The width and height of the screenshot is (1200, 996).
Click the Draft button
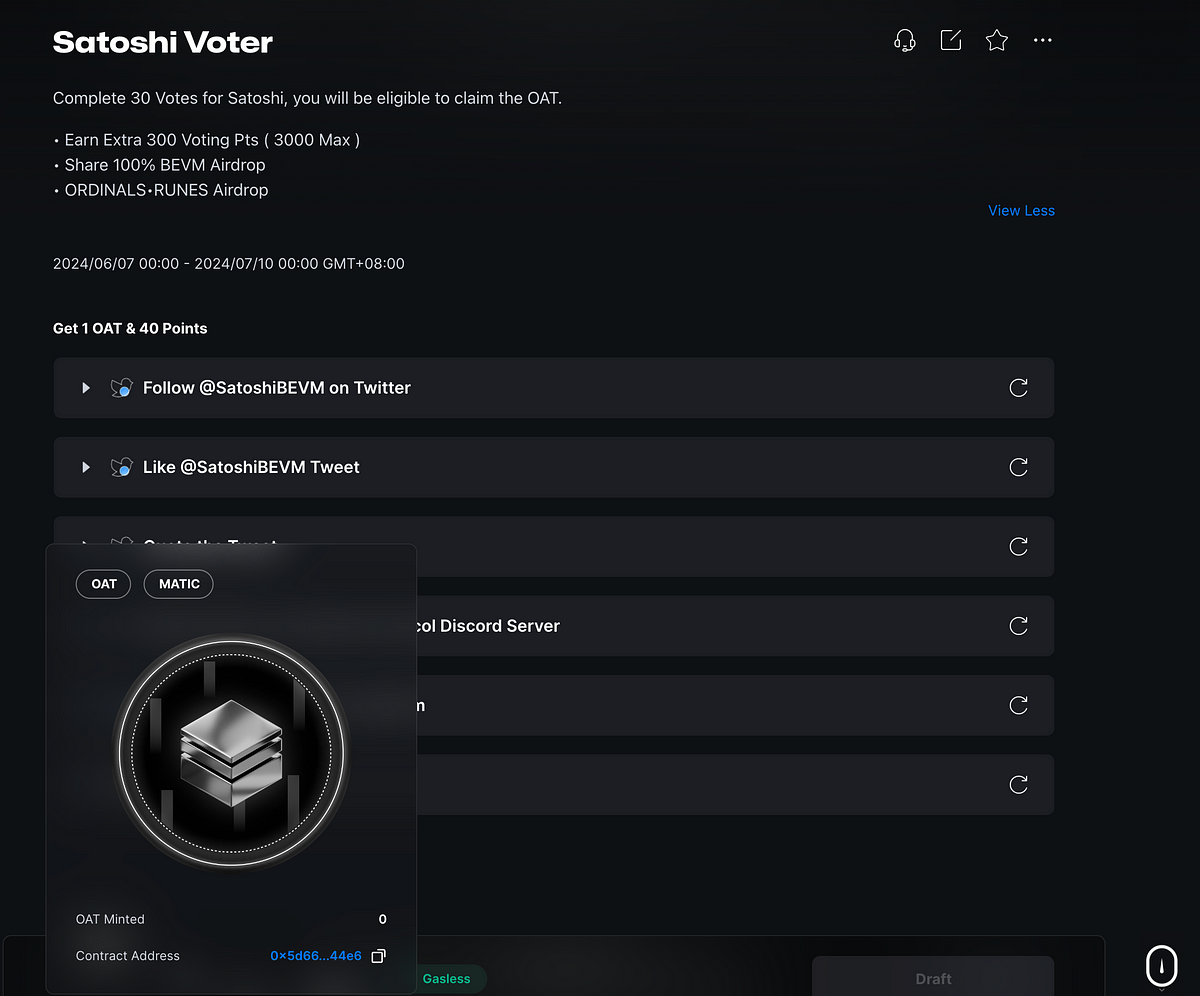(933, 977)
